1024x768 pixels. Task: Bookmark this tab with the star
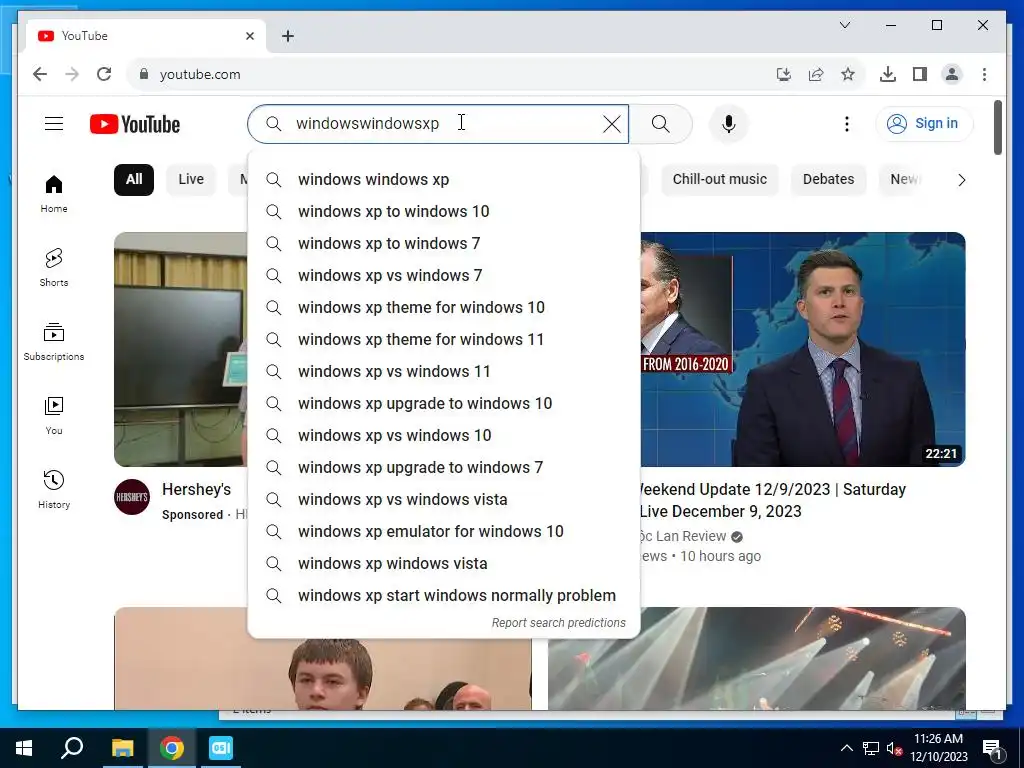coord(848,74)
